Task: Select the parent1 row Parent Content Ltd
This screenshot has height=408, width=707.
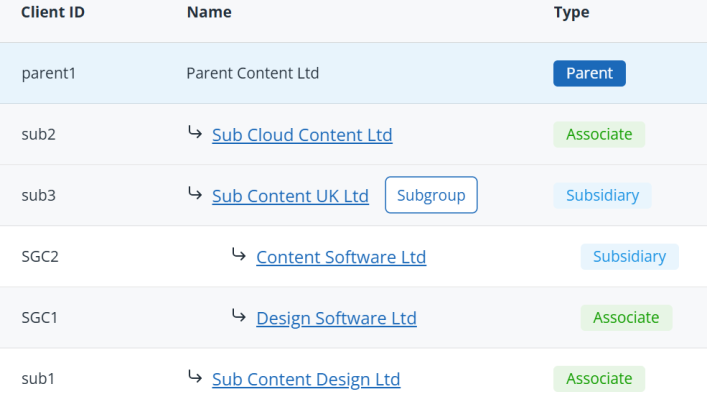Action: click(x=354, y=73)
